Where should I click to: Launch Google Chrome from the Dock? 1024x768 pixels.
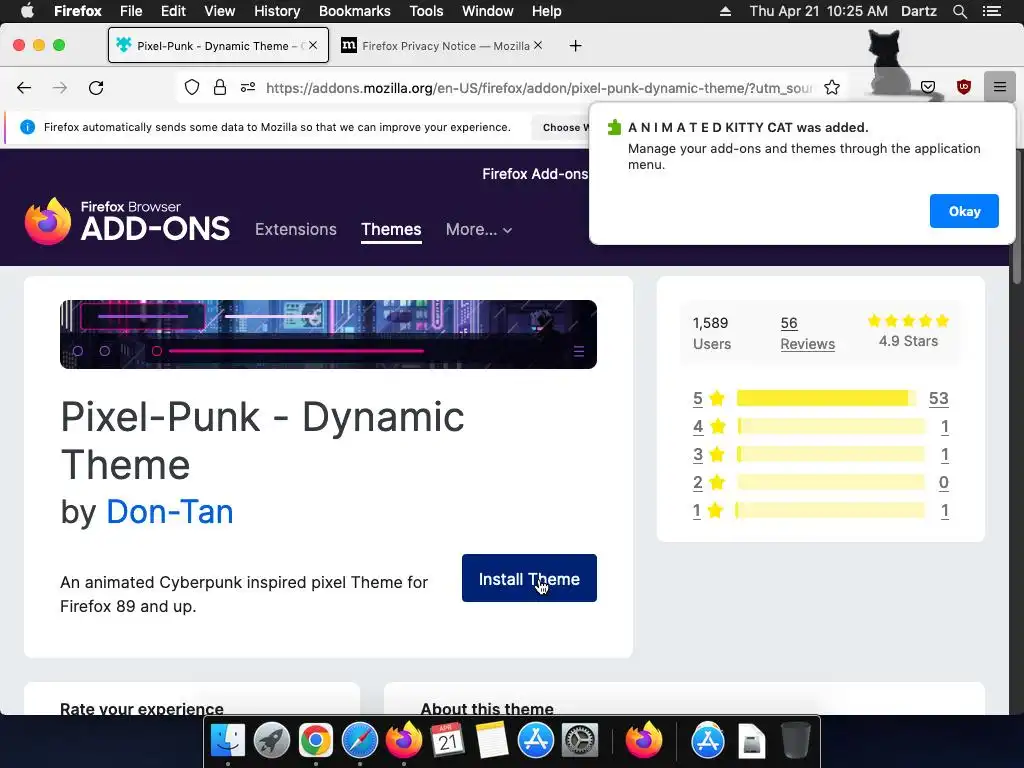(x=315, y=741)
